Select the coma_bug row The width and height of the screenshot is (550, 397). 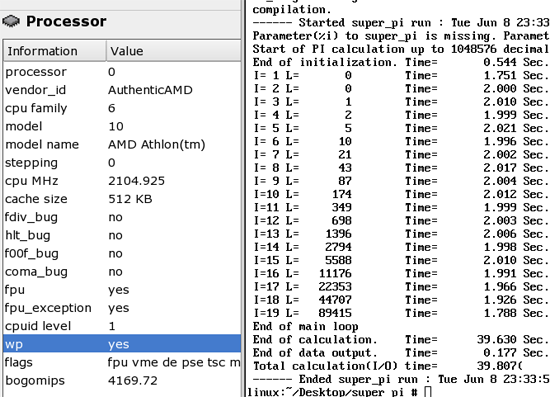(122, 272)
